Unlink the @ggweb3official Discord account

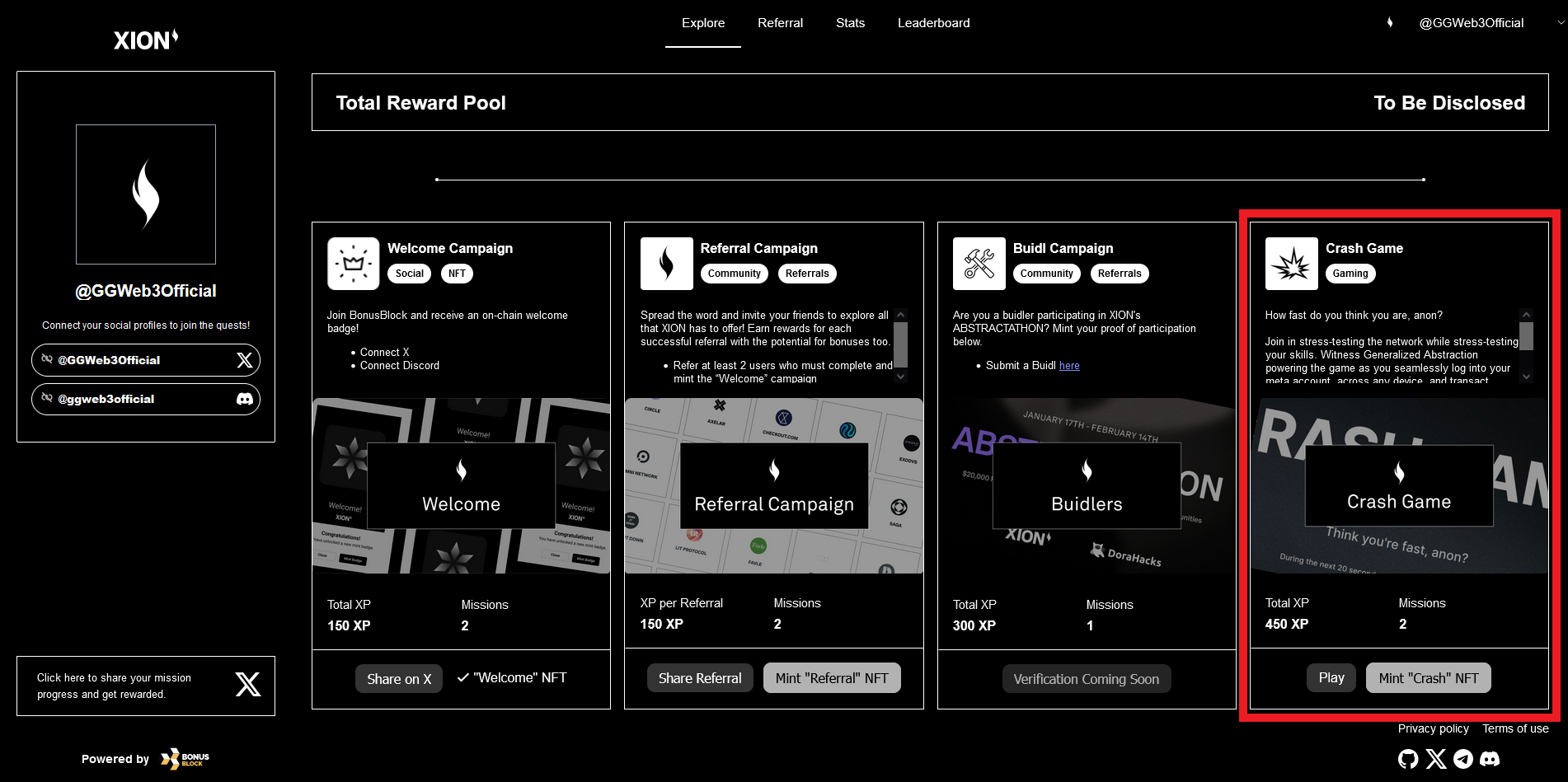tap(48, 398)
